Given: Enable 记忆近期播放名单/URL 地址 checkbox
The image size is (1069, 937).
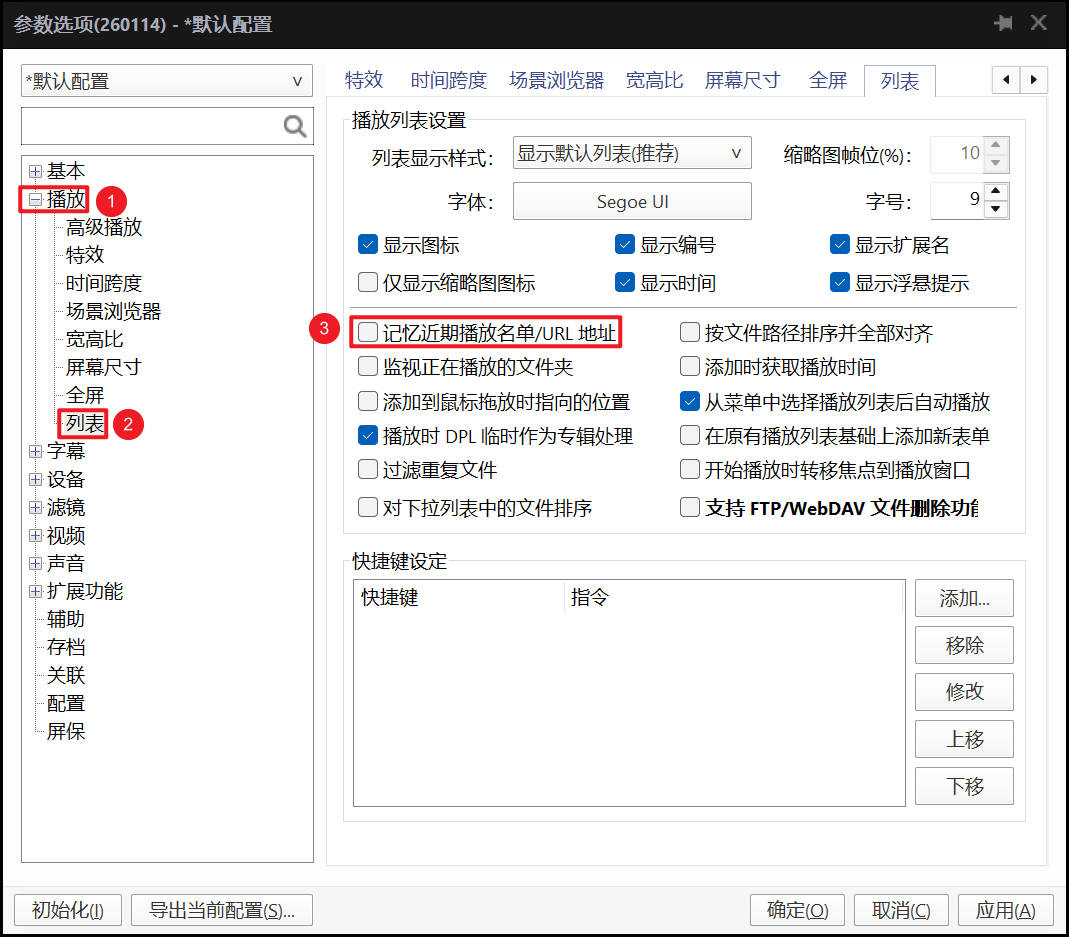Looking at the screenshot, I should [x=368, y=332].
